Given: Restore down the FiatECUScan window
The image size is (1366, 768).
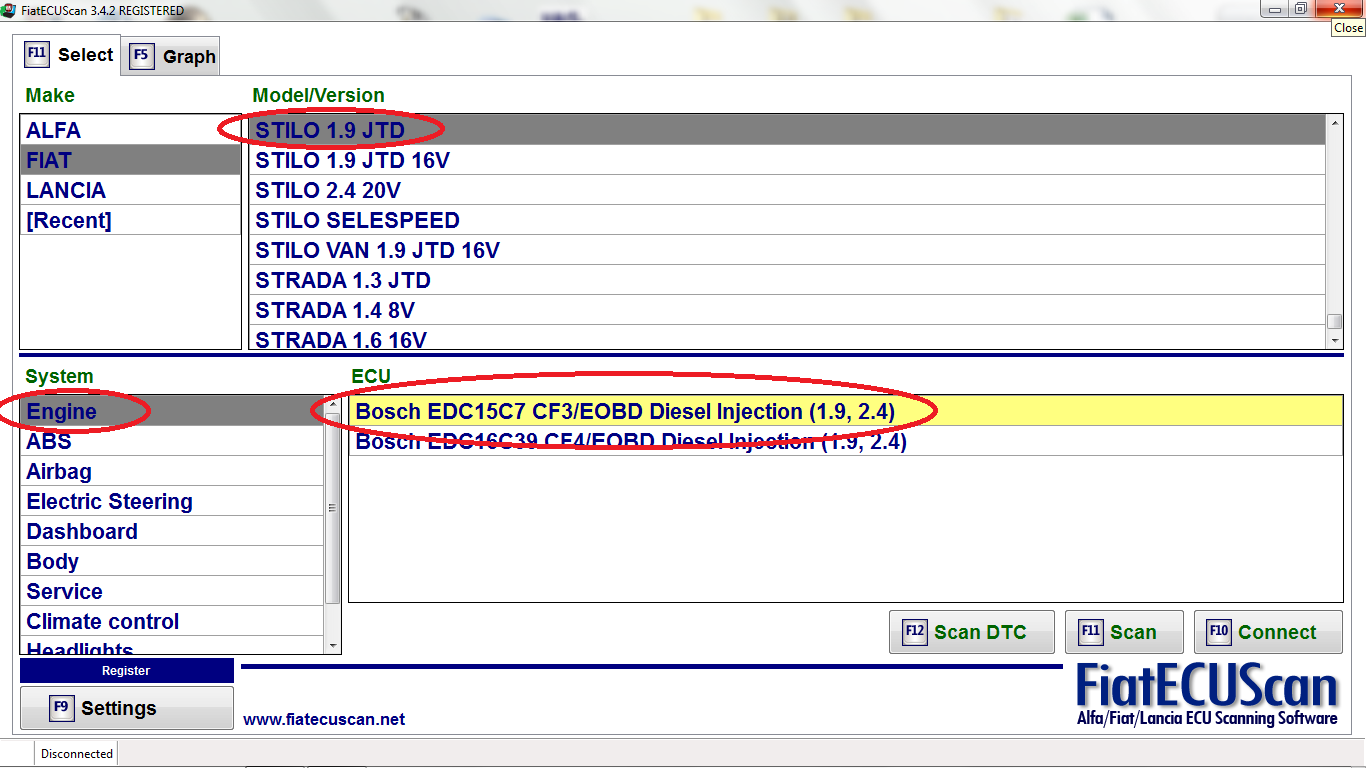Looking at the screenshot, I should [1301, 8].
